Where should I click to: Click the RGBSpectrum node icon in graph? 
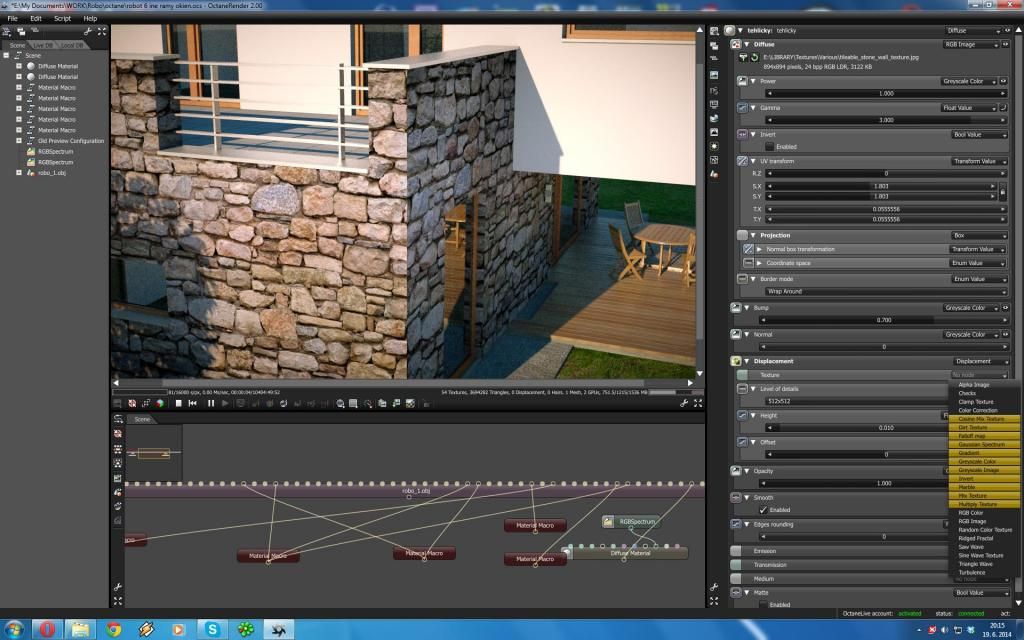609,521
